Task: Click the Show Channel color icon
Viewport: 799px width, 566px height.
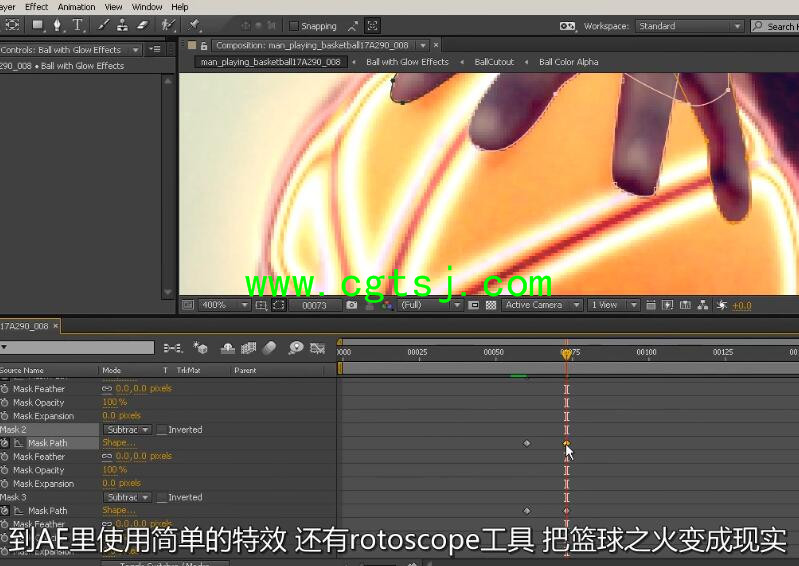Action: [x=387, y=305]
